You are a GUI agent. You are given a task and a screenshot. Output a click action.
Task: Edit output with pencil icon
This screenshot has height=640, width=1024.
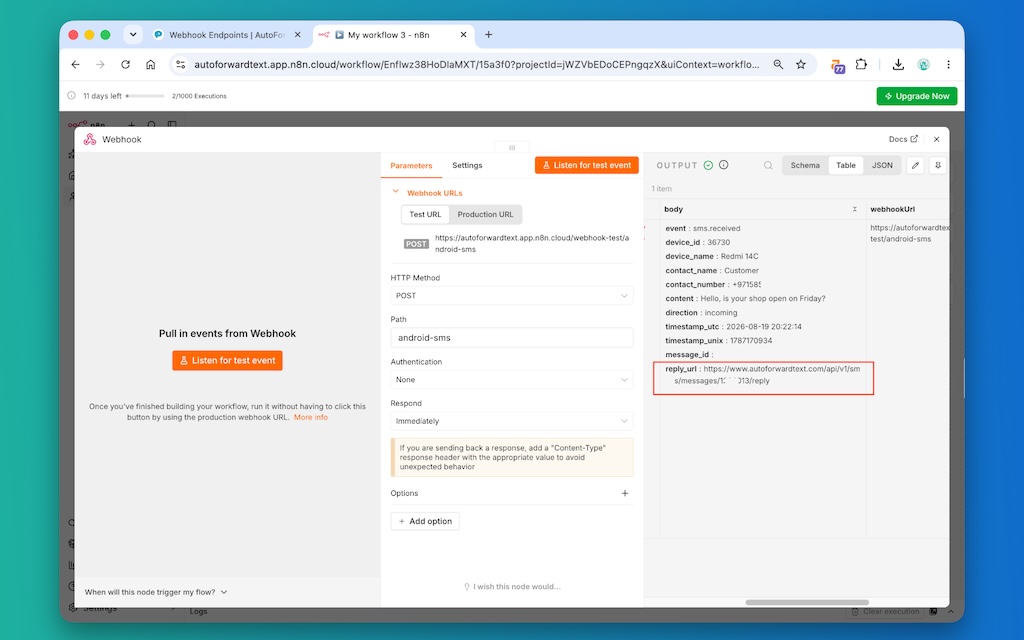(x=915, y=165)
